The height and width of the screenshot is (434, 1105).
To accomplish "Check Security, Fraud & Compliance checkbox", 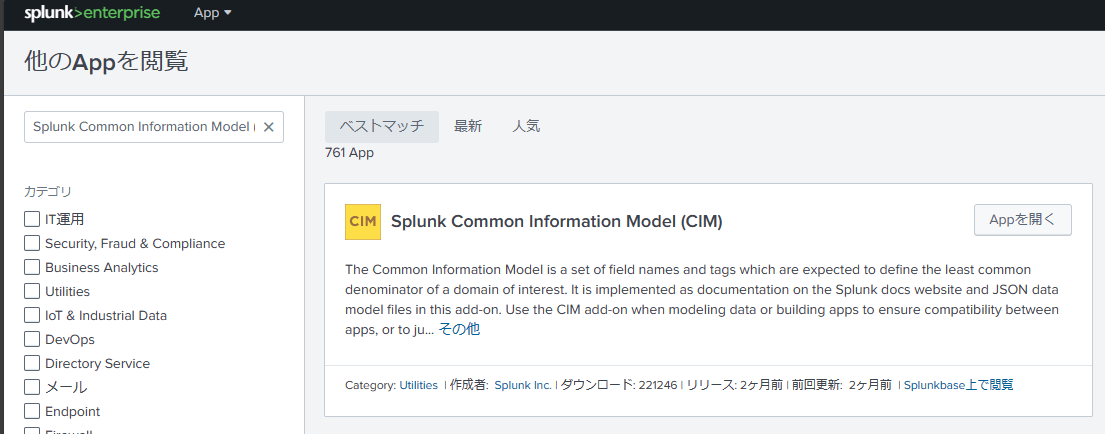I will click(32, 243).
